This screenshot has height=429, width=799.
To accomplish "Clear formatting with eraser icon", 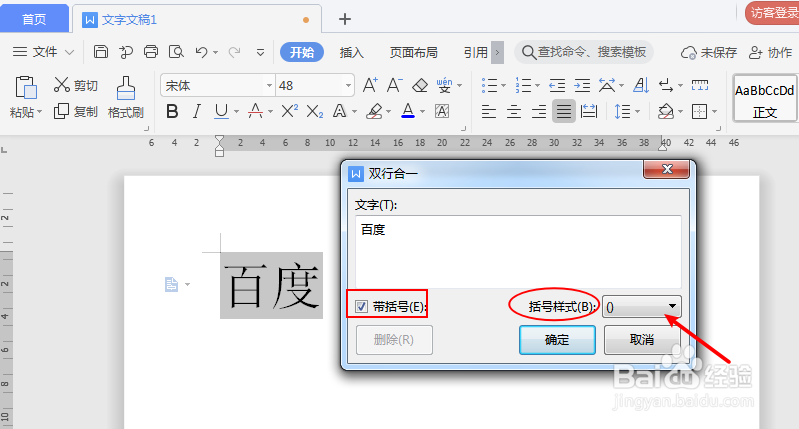I will pos(420,85).
